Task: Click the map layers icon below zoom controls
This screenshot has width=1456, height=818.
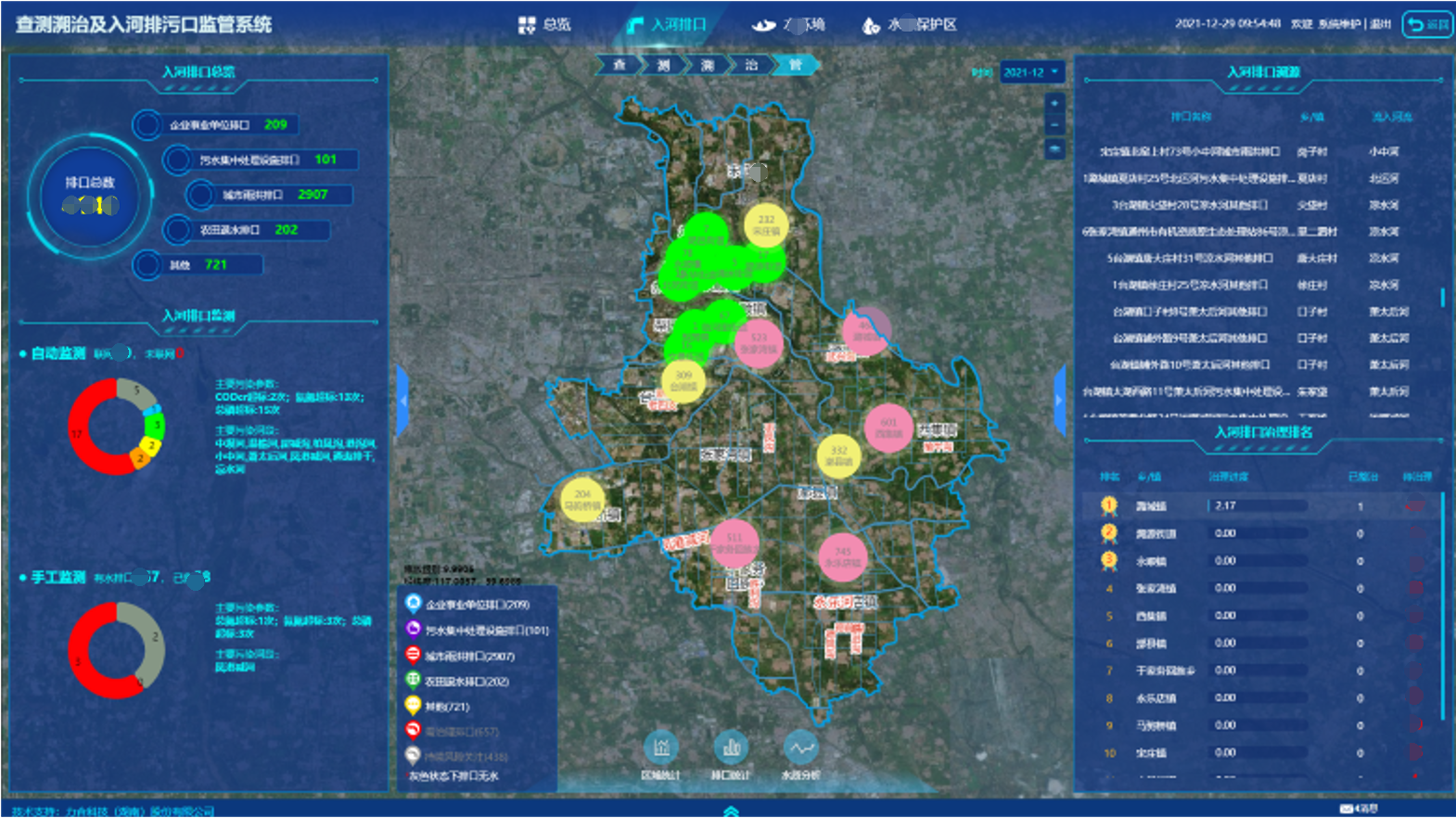Action: 1054,148
